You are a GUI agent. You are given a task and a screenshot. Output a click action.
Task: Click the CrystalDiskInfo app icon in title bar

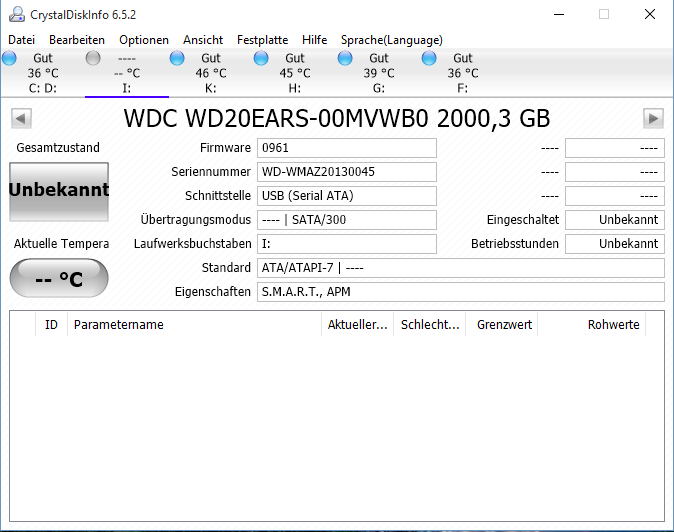(x=17, y=14)
